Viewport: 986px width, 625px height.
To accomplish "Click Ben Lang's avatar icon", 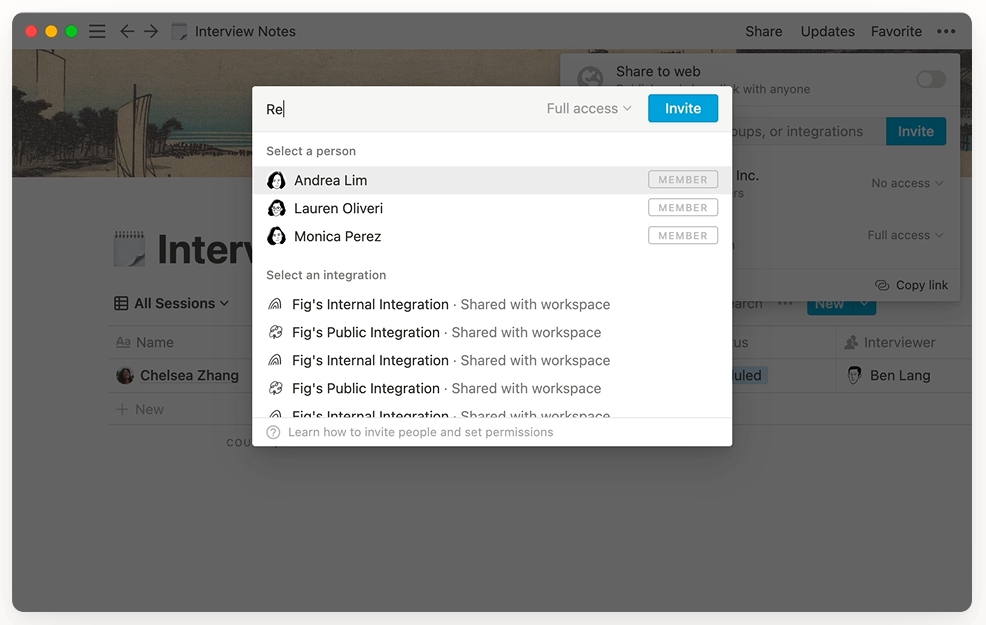I will tap(854, 376).
